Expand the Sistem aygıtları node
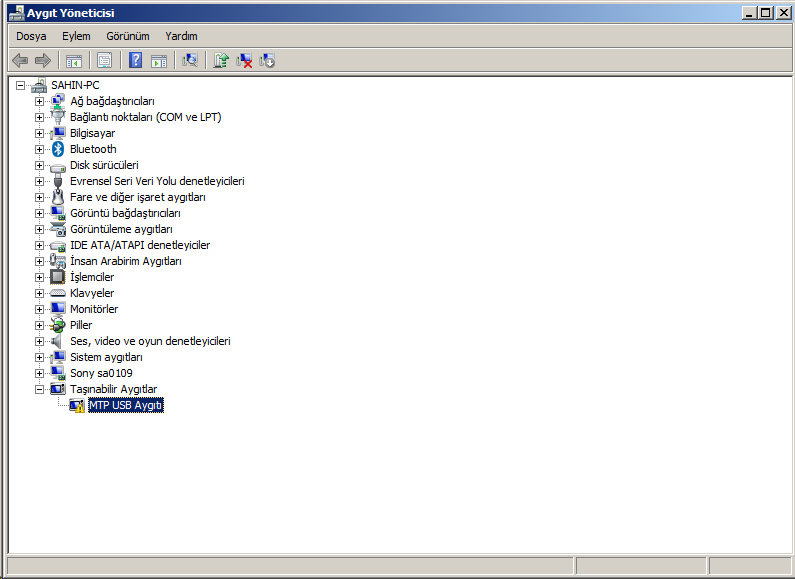Viewport: 795px width, 579px height. click(39, 357)
